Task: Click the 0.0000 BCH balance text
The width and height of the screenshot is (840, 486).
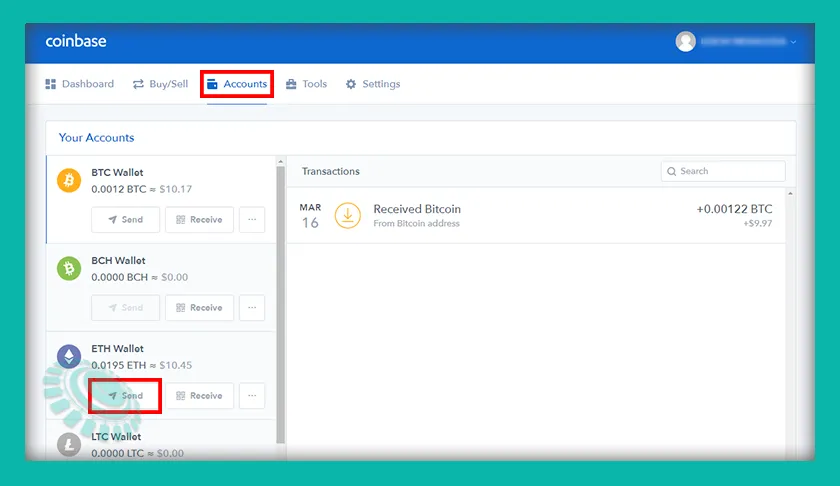Action: click(119, 277)
